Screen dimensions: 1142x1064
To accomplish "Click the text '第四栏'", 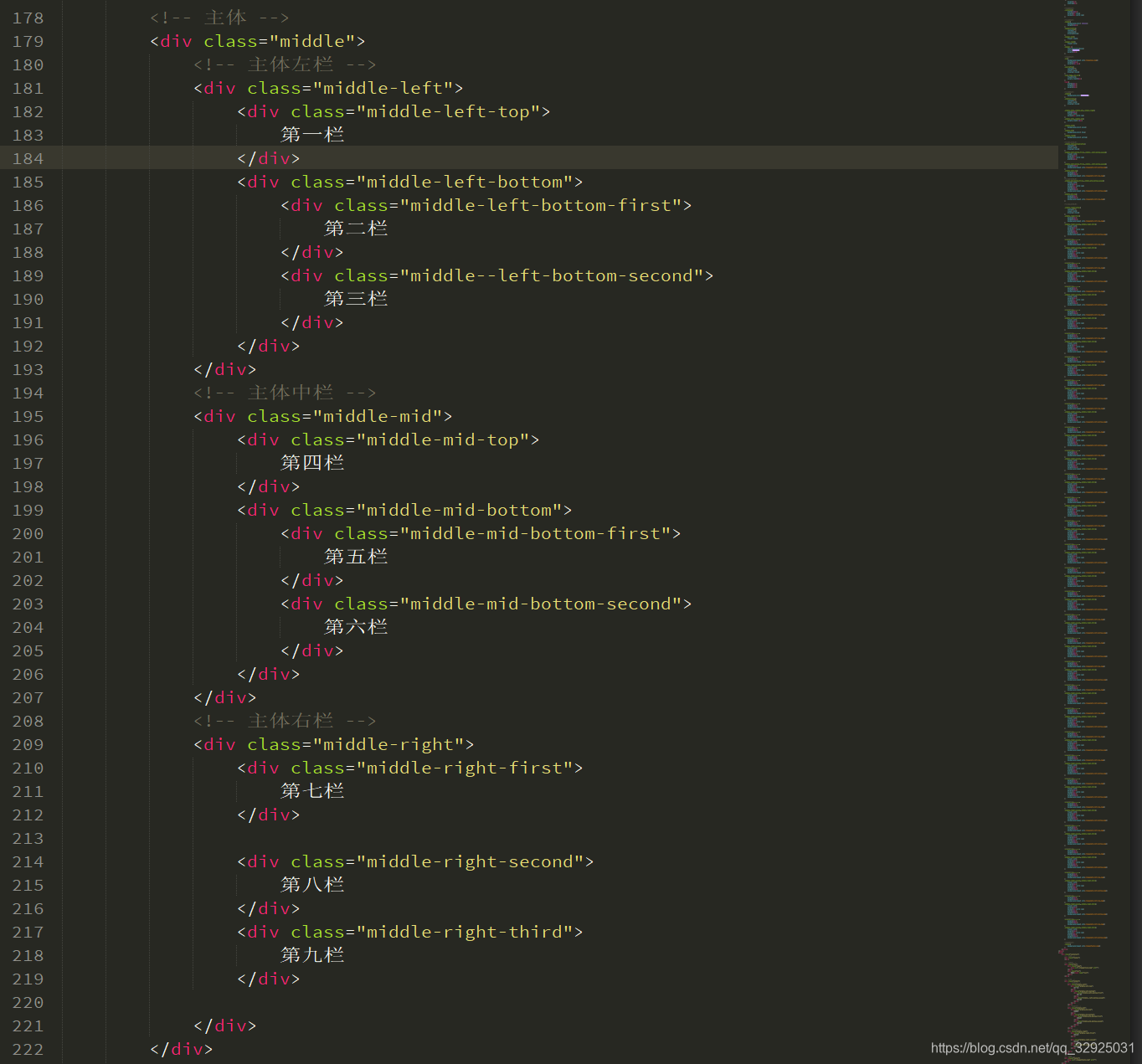I will pyautogui.click(x=312, y=463).
